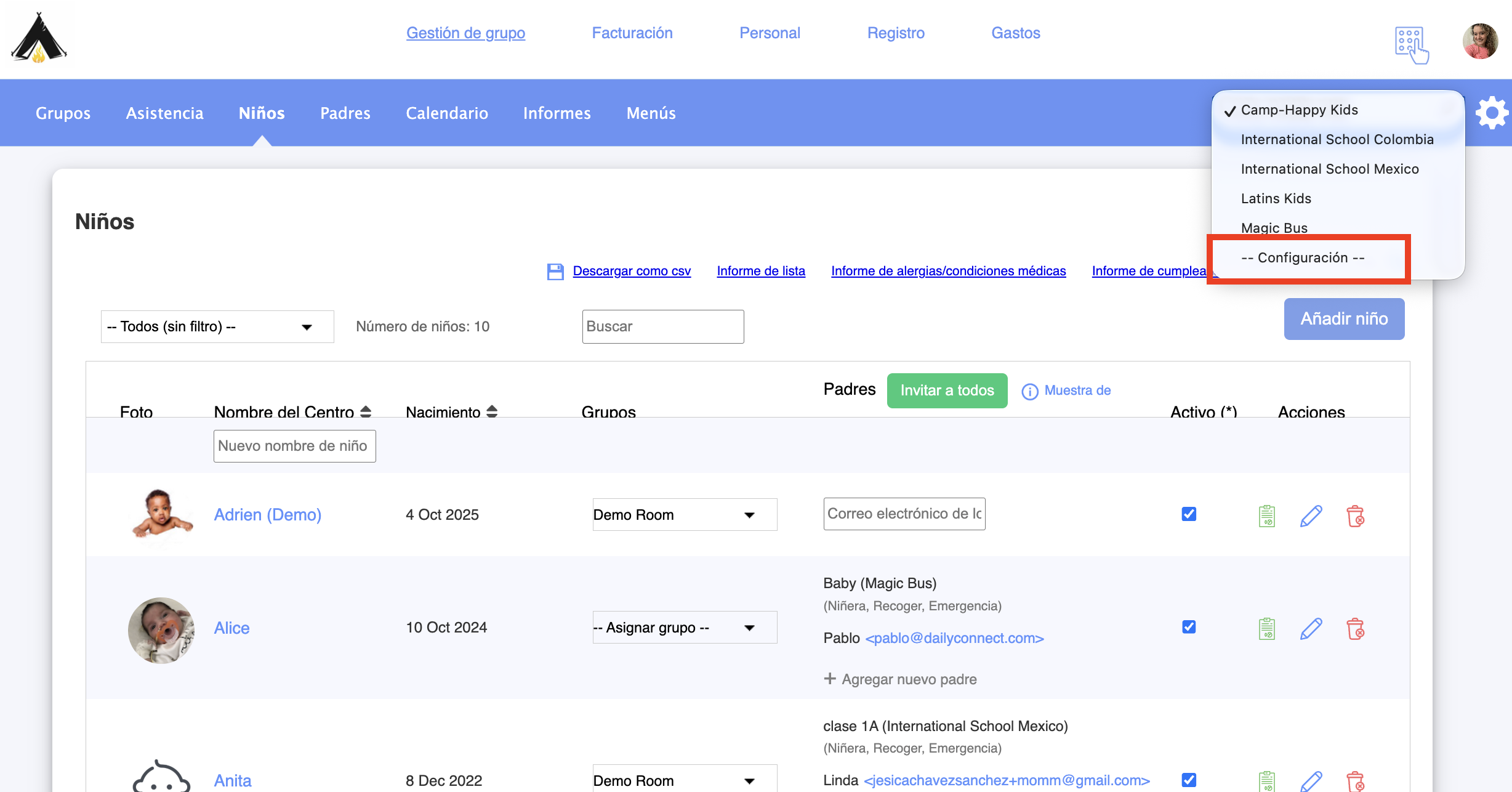Click the keypad check-in icon
The image size is (1512, 792).
(x=1411, y=44)
